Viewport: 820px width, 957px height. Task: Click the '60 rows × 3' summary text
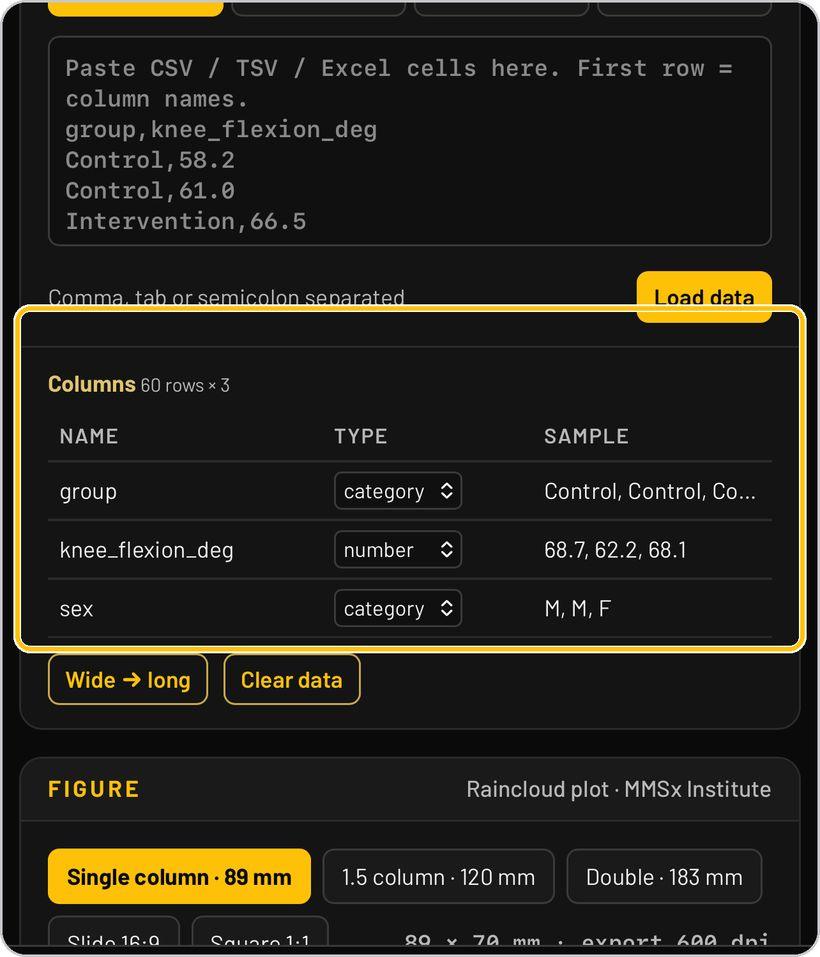tap(185, 385)
